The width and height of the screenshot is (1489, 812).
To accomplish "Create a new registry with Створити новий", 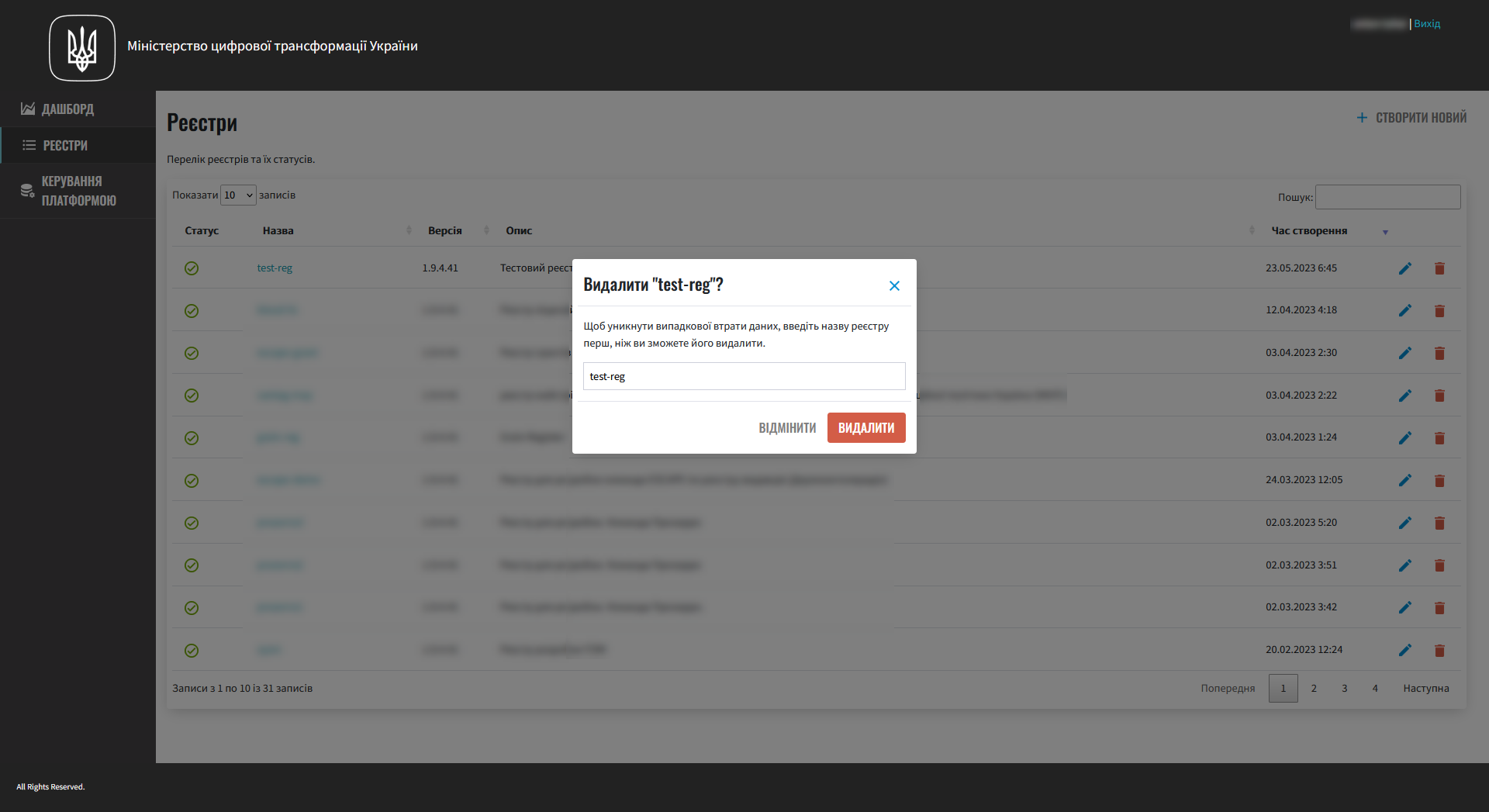I will pos(1411,118).
